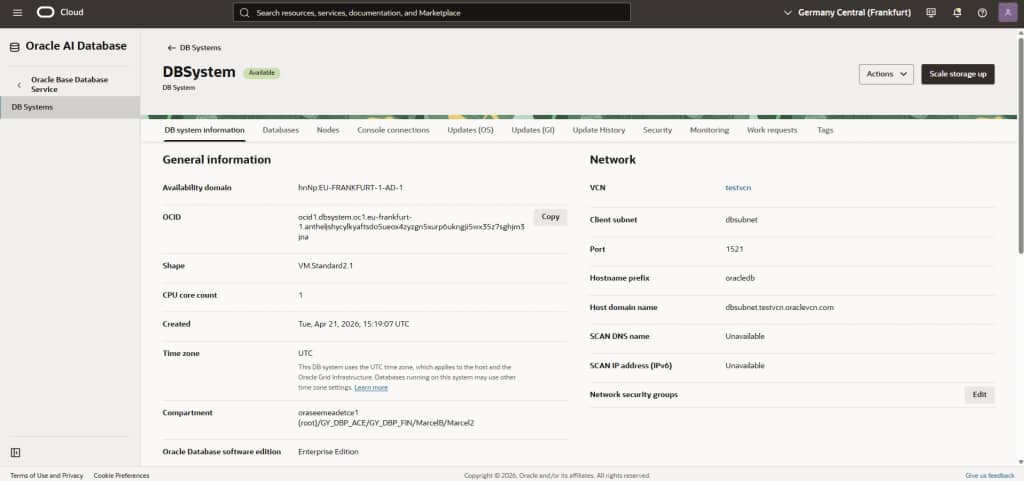Open the Updates (OS) tab
Screen dimensions: 1024x481
click(470, 131)
